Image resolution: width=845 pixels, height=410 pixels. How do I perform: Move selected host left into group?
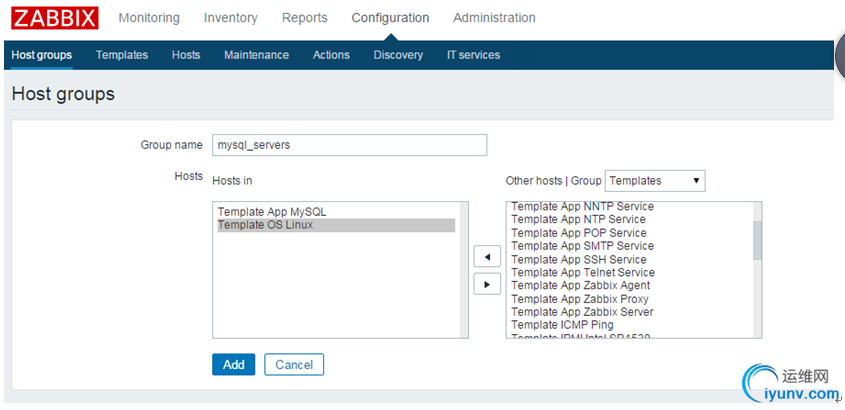point(487,257)
